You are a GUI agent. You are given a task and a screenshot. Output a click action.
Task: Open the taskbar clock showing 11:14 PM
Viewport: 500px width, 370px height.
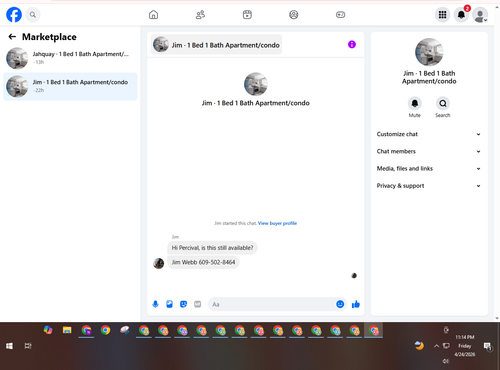[x=465, y=346]
